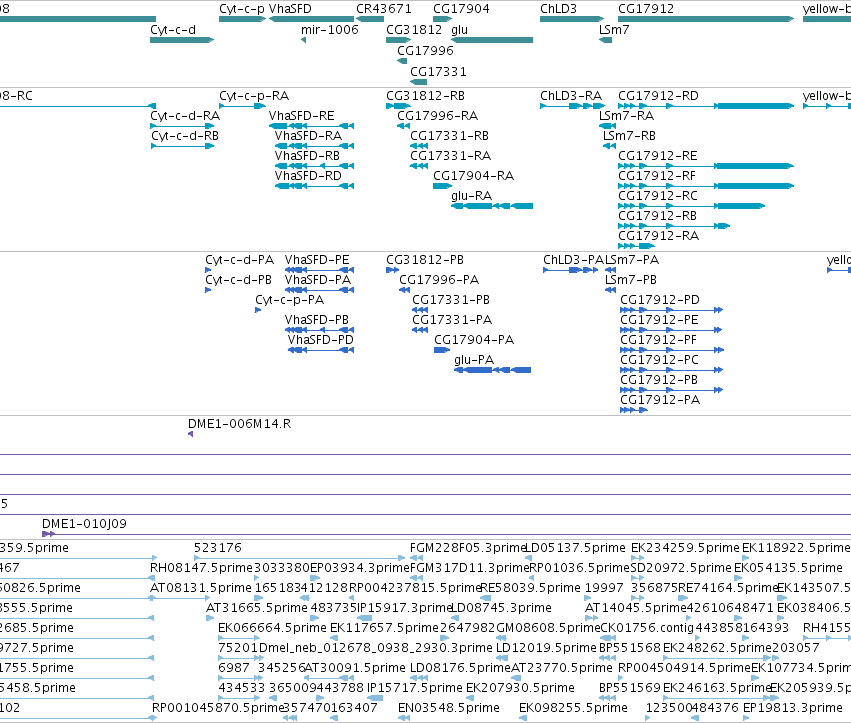Click transcript CG31812-RB
The height and width of the screenshot is (723, 851).
[398, 106]
